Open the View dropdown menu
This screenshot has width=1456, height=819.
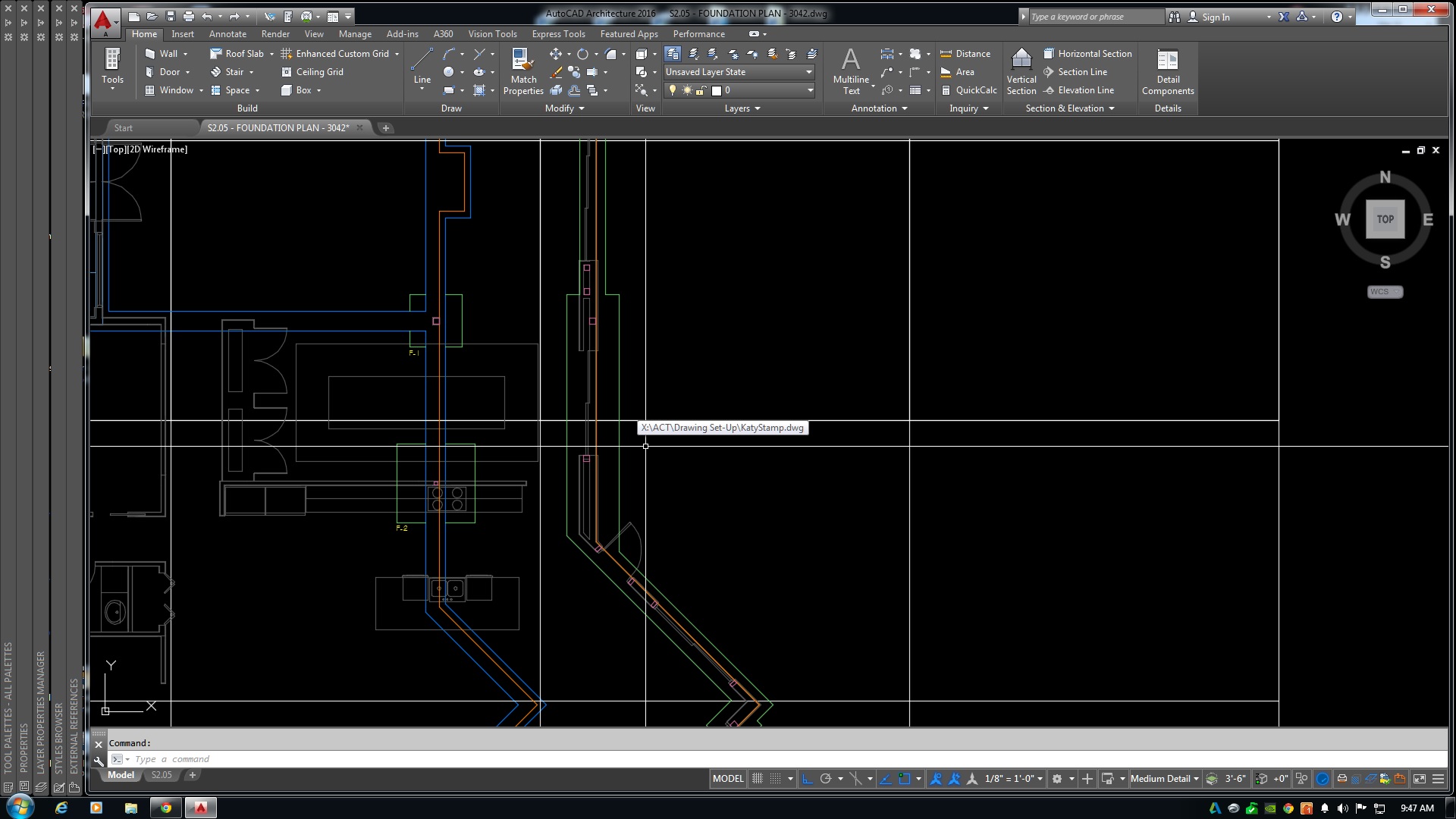tap(315, 33)
